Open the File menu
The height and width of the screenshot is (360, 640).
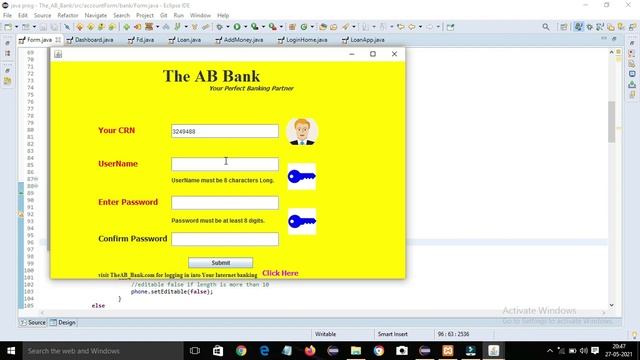tap(7, 15)
